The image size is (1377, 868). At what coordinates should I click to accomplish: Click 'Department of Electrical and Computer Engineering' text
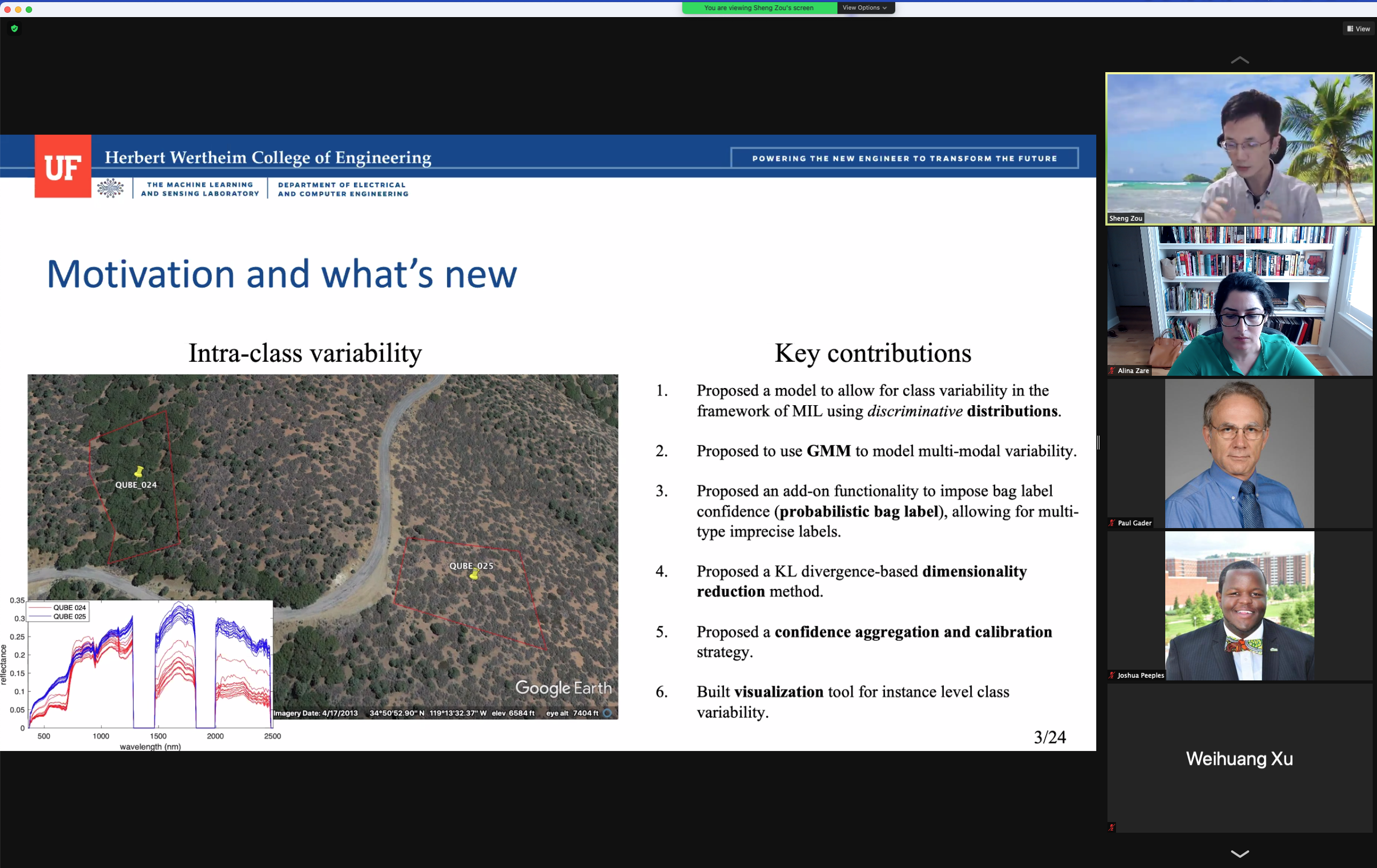tap(343, 189)
